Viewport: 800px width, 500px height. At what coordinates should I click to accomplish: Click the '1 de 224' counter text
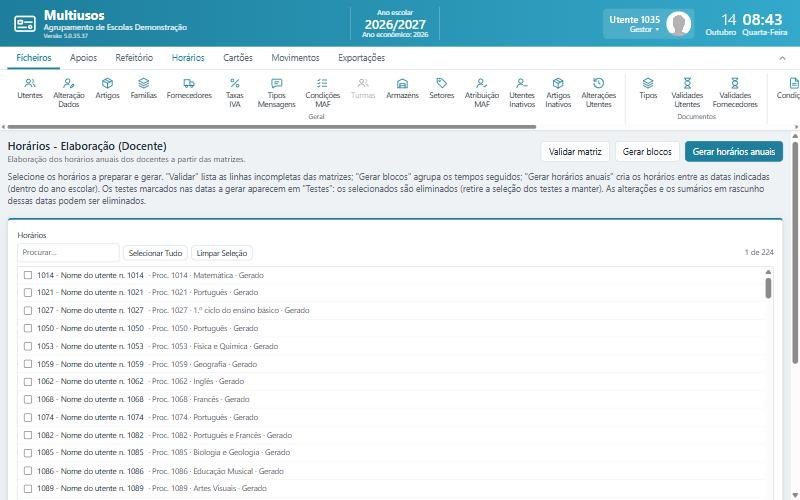pos(759,252)
